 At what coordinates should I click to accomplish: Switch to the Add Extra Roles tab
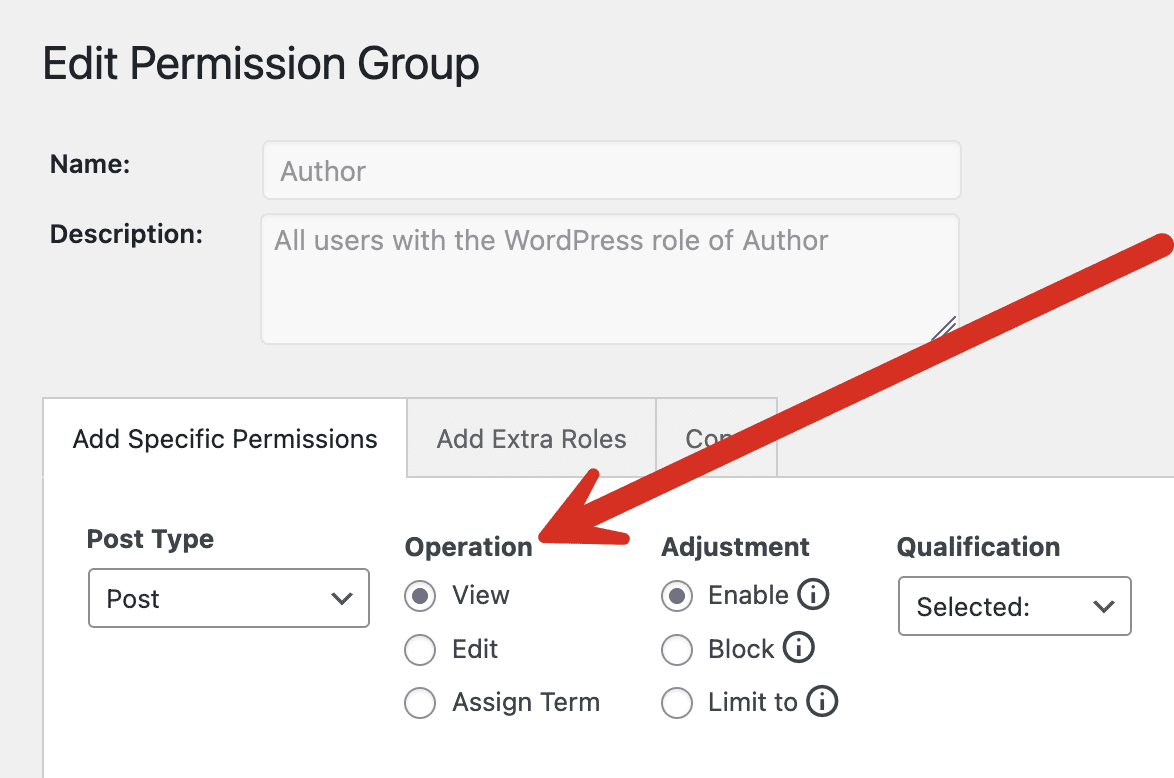[530, 438]
